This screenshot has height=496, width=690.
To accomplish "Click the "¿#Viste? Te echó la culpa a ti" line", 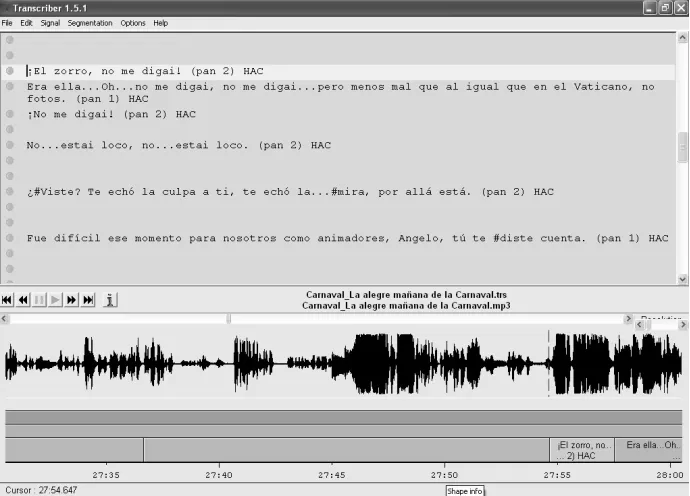I will (x=290, y=192).
